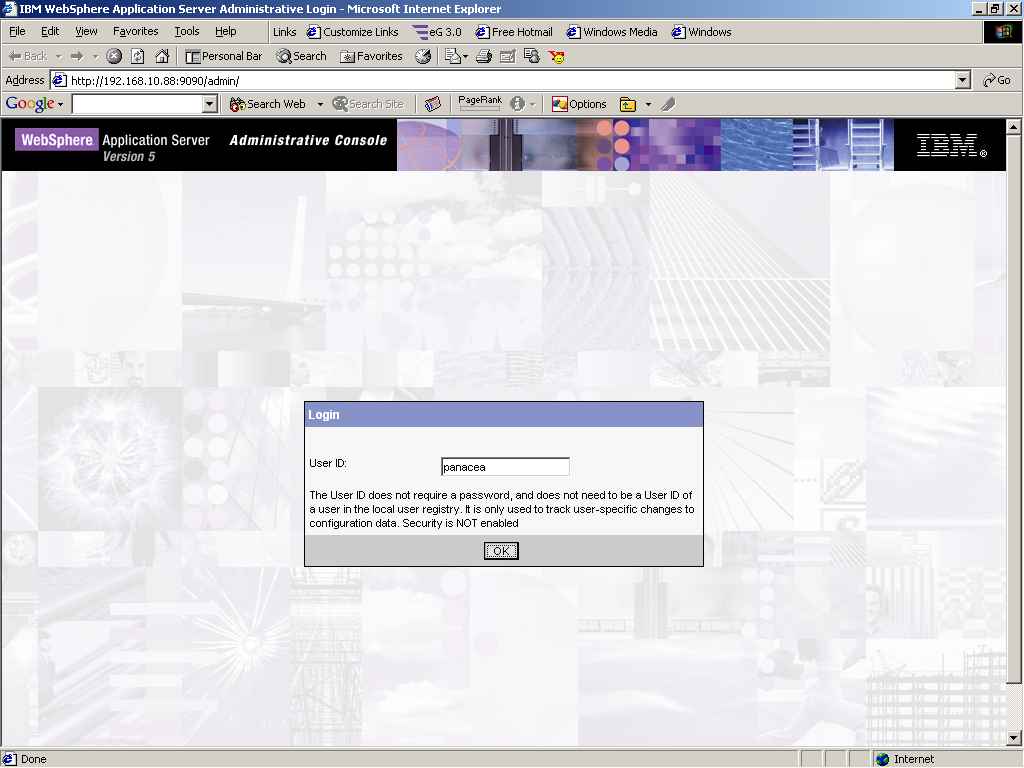The image size is (1024, 768).
Task: Click the WebSphere logo badge
Action: click(57, 140)
